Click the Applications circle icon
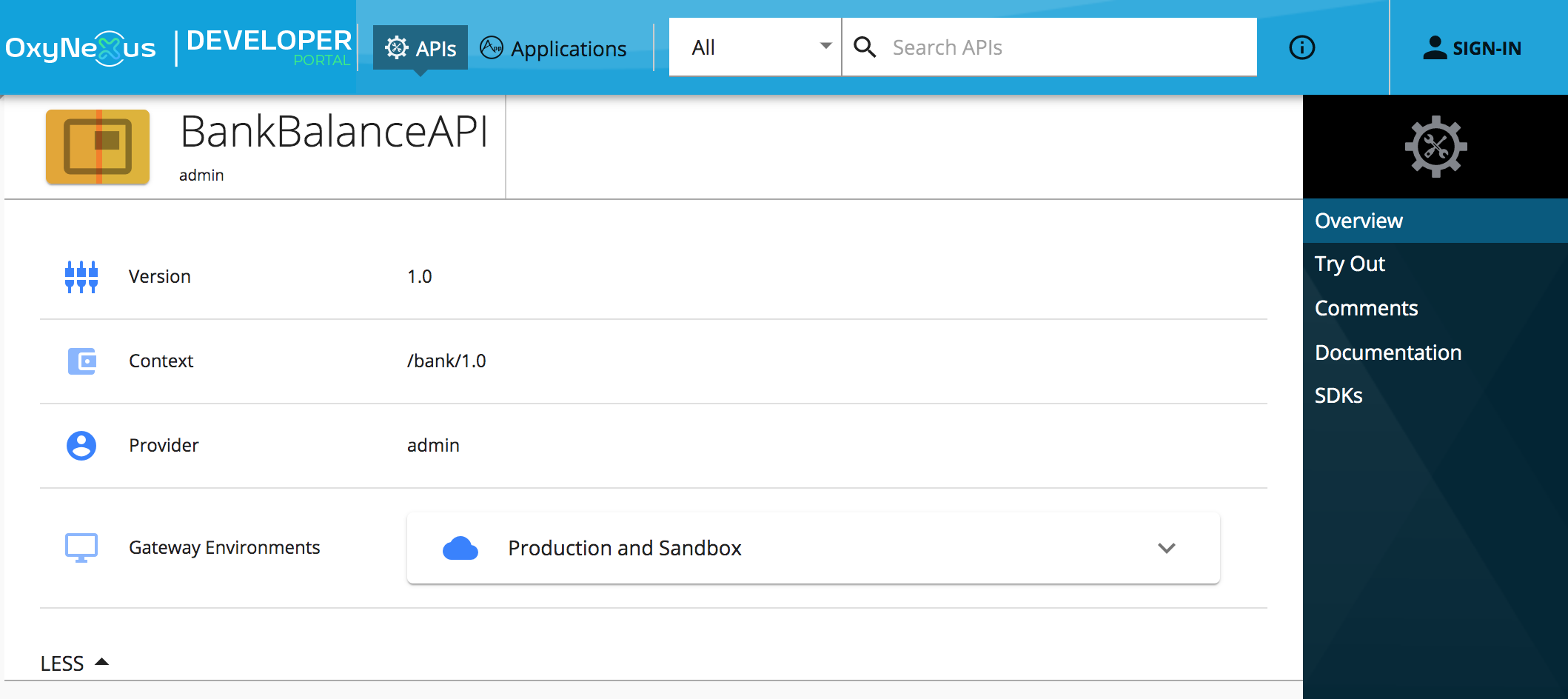The image size is (1568, 699). 492,47
